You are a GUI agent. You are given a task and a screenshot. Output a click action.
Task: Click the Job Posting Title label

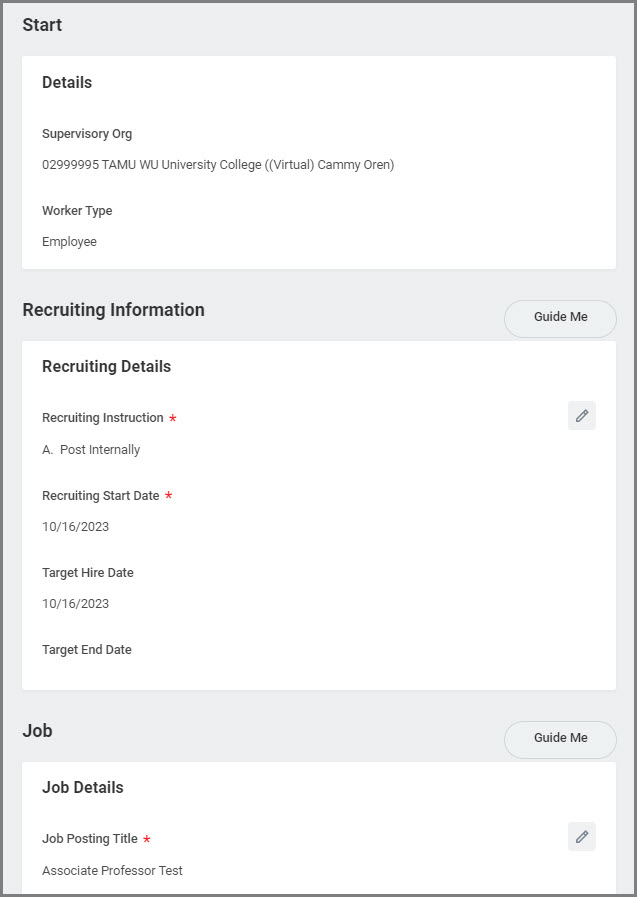(x=90, y=839)
